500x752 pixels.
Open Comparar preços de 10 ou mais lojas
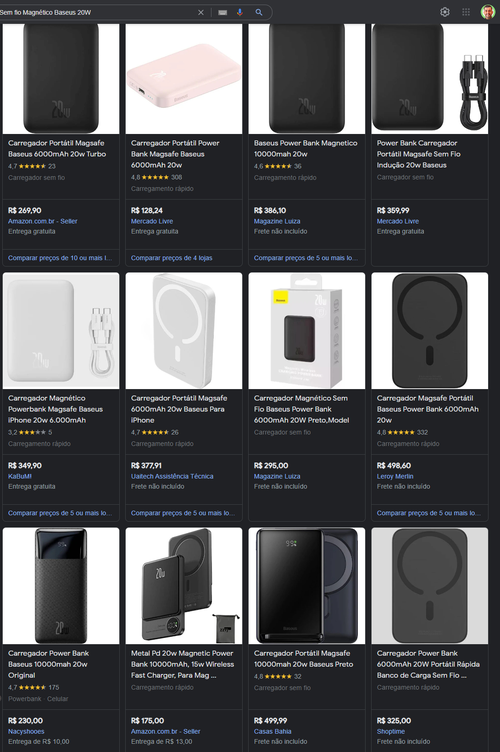[x=60, y=258]
